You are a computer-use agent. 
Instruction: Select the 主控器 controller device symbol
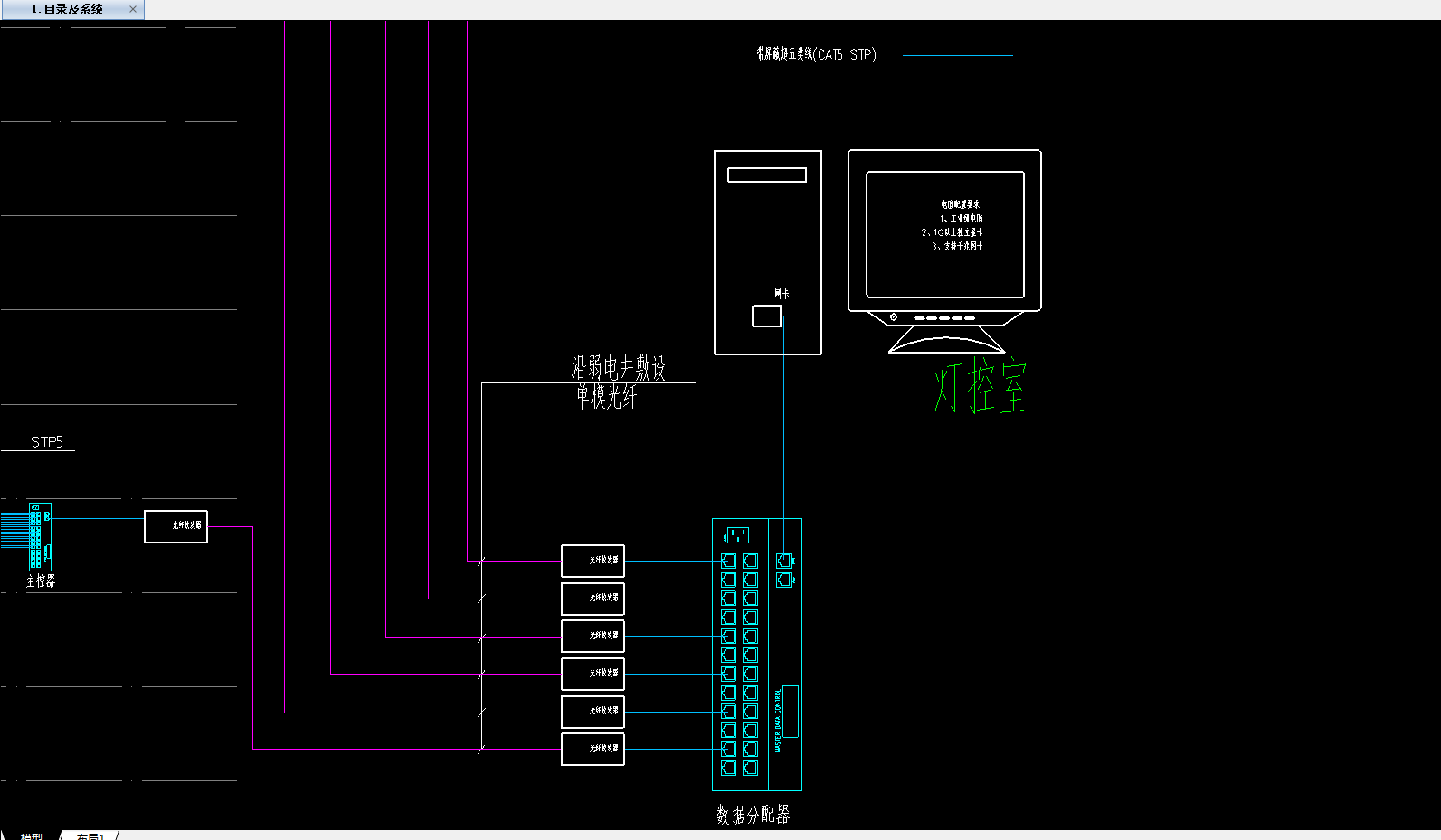(40, 536)
